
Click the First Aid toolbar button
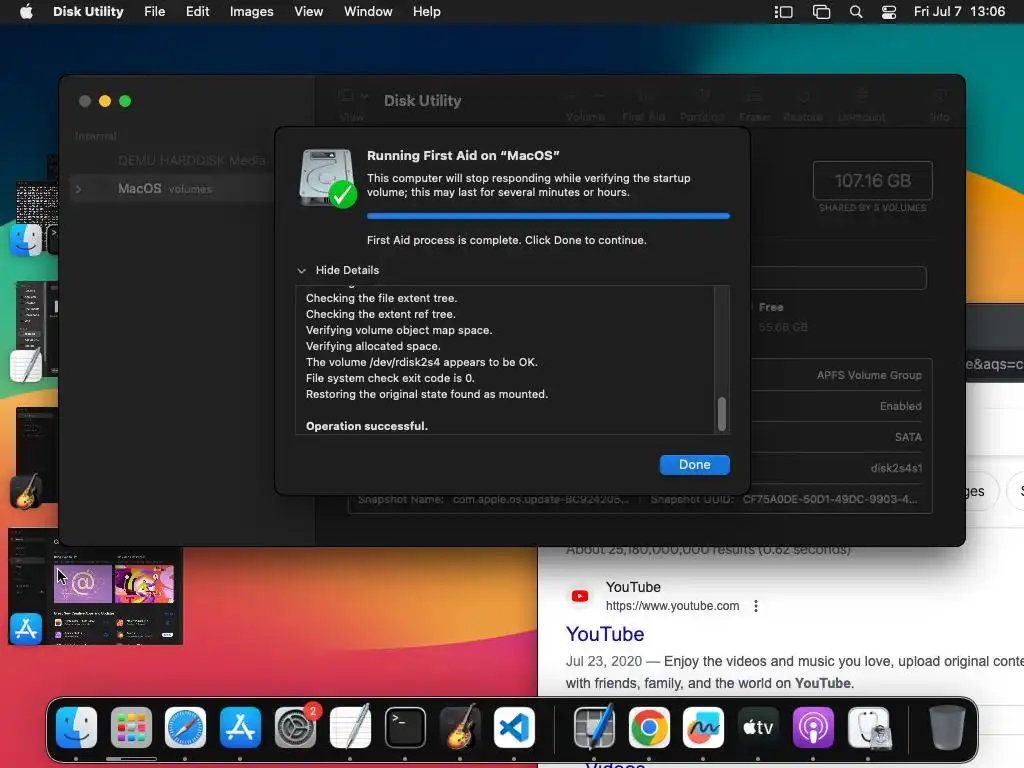644,104
